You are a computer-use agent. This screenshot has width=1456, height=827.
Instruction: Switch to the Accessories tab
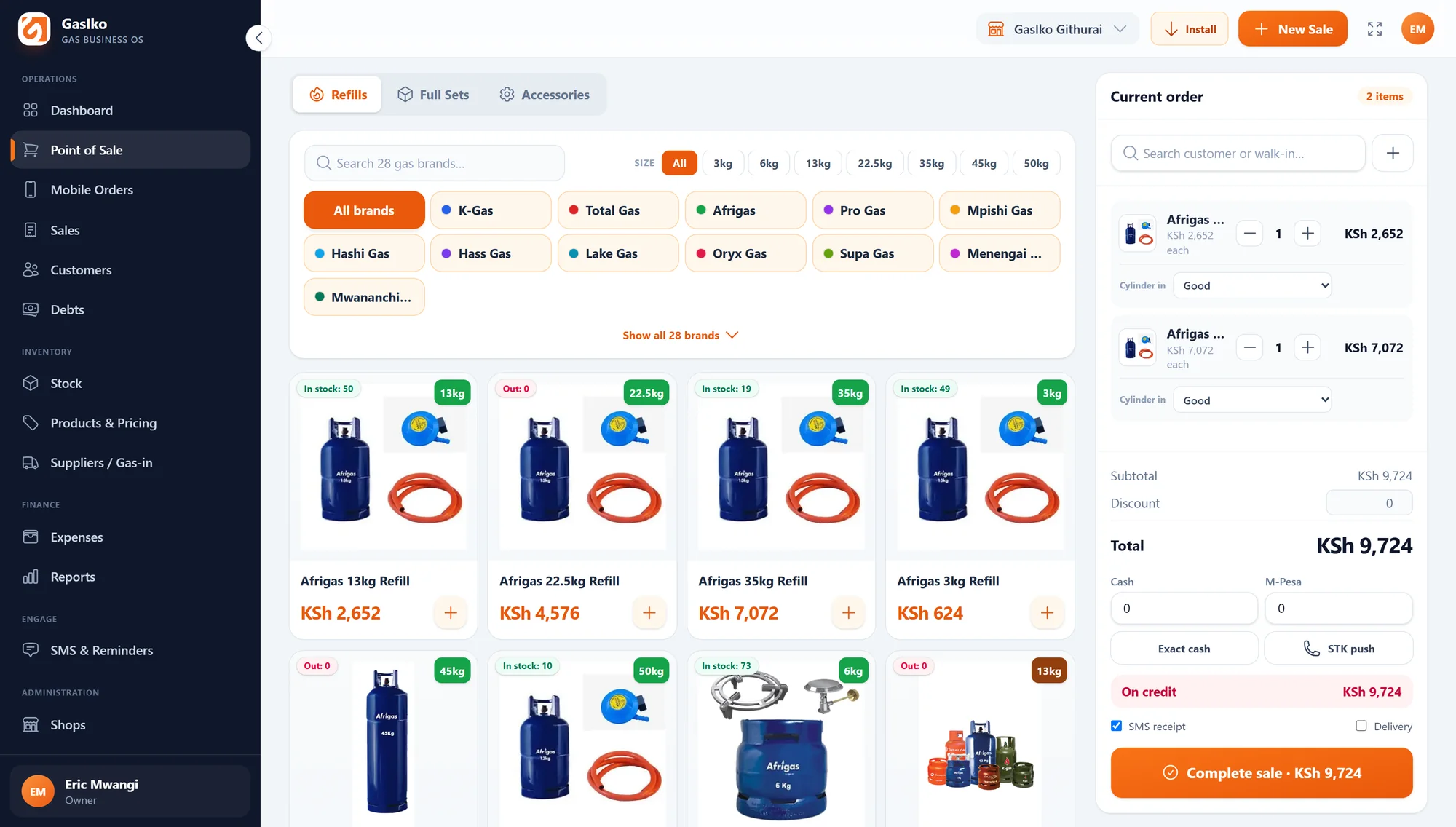[545, 95]
